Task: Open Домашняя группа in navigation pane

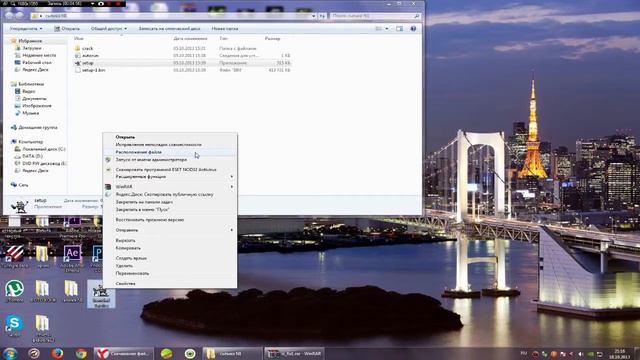Action: (x=38, y=127)
